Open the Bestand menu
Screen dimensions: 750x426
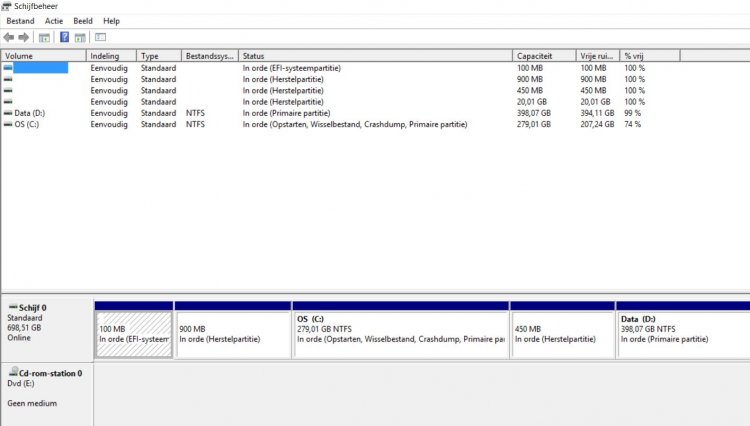(20, 20)
